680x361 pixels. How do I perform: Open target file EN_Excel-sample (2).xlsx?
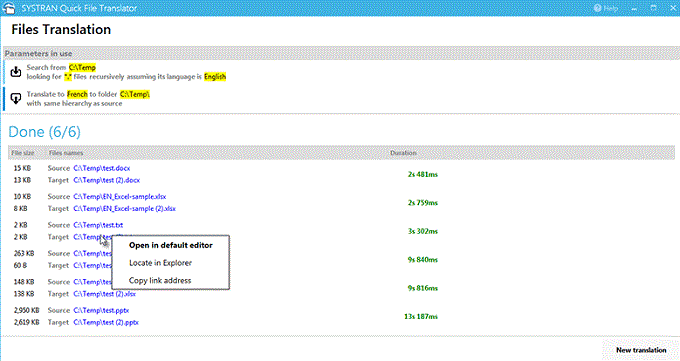coord(124,209)
